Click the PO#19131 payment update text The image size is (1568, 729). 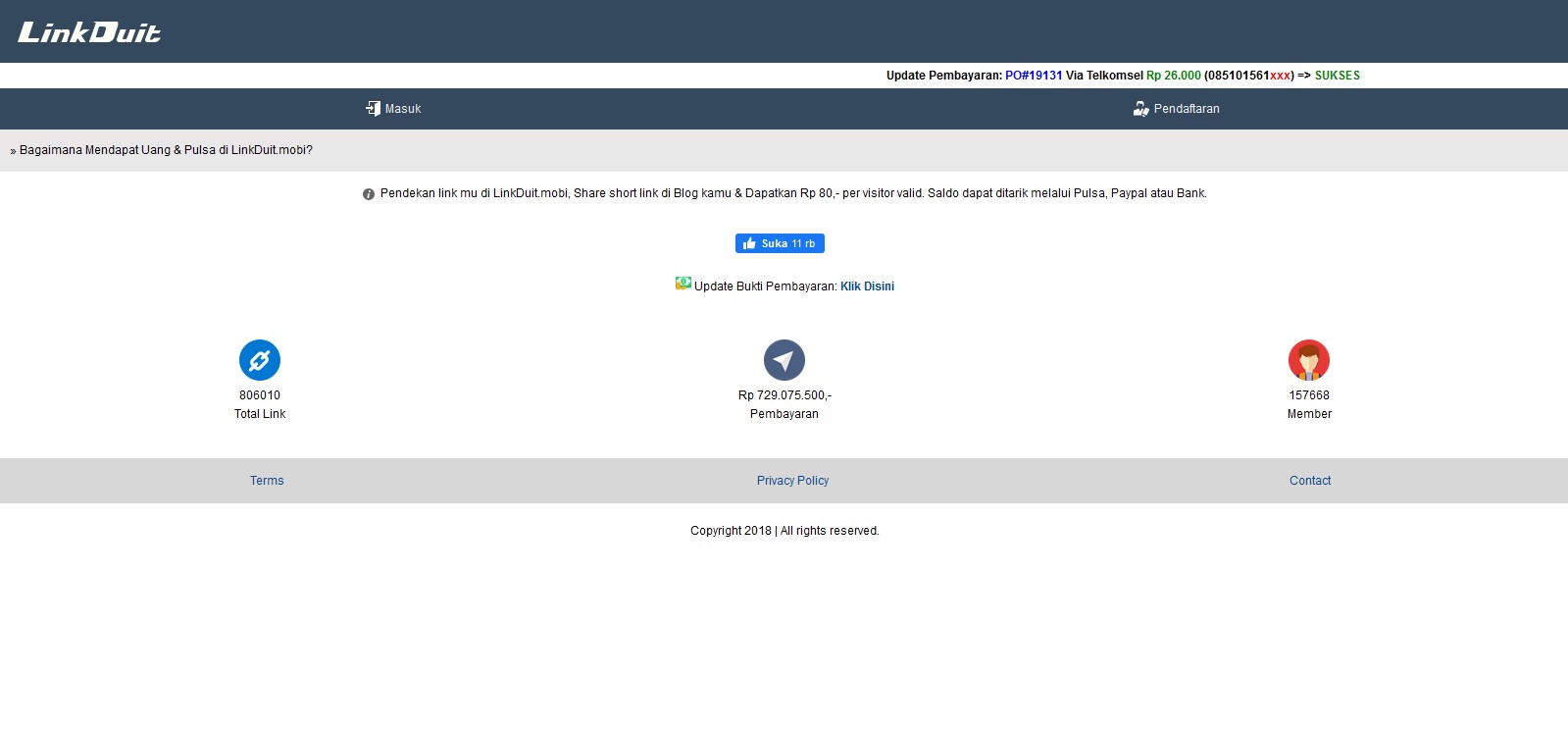point(1034,76)
